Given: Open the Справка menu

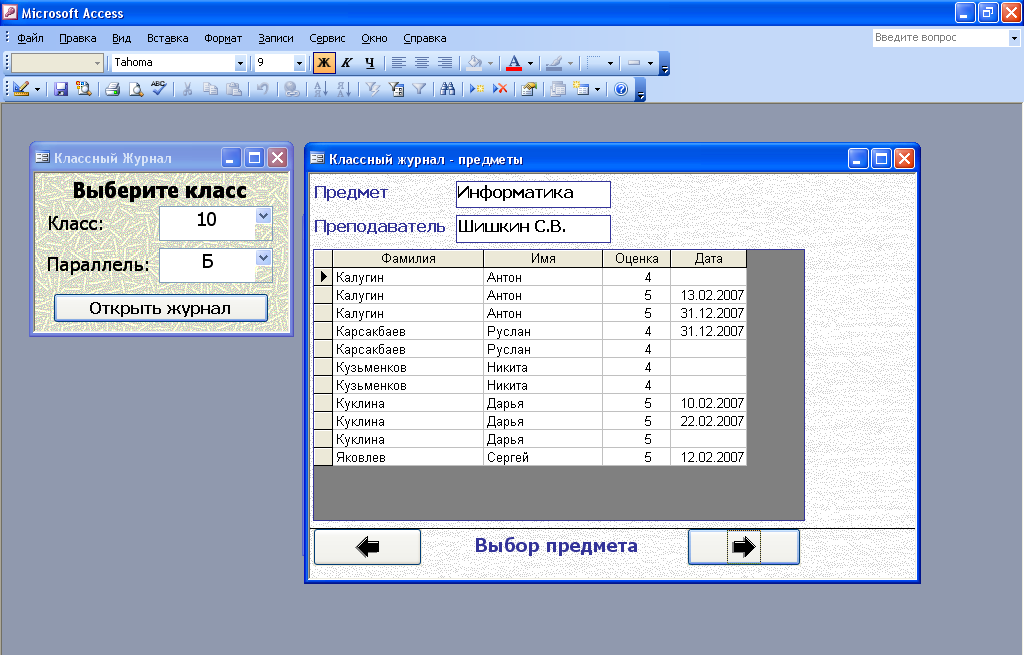Looking at the screenshot, I should 425,39.
